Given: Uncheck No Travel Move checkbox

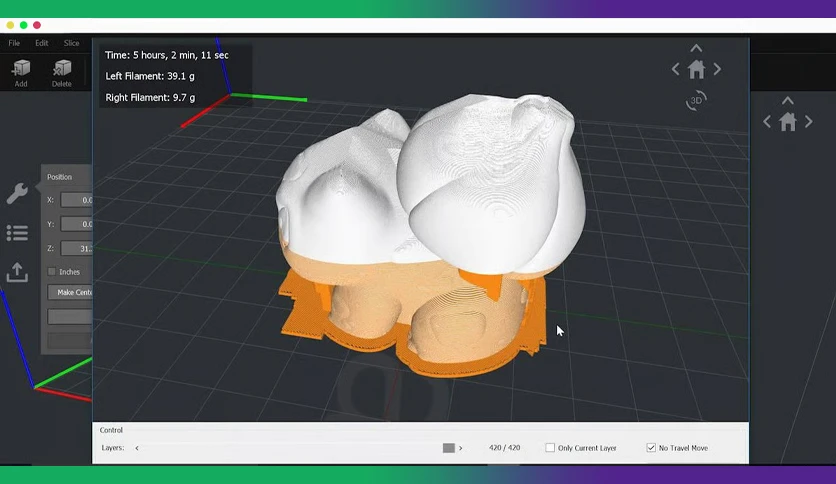Looking at the screenshot, I should click(651, 448).
